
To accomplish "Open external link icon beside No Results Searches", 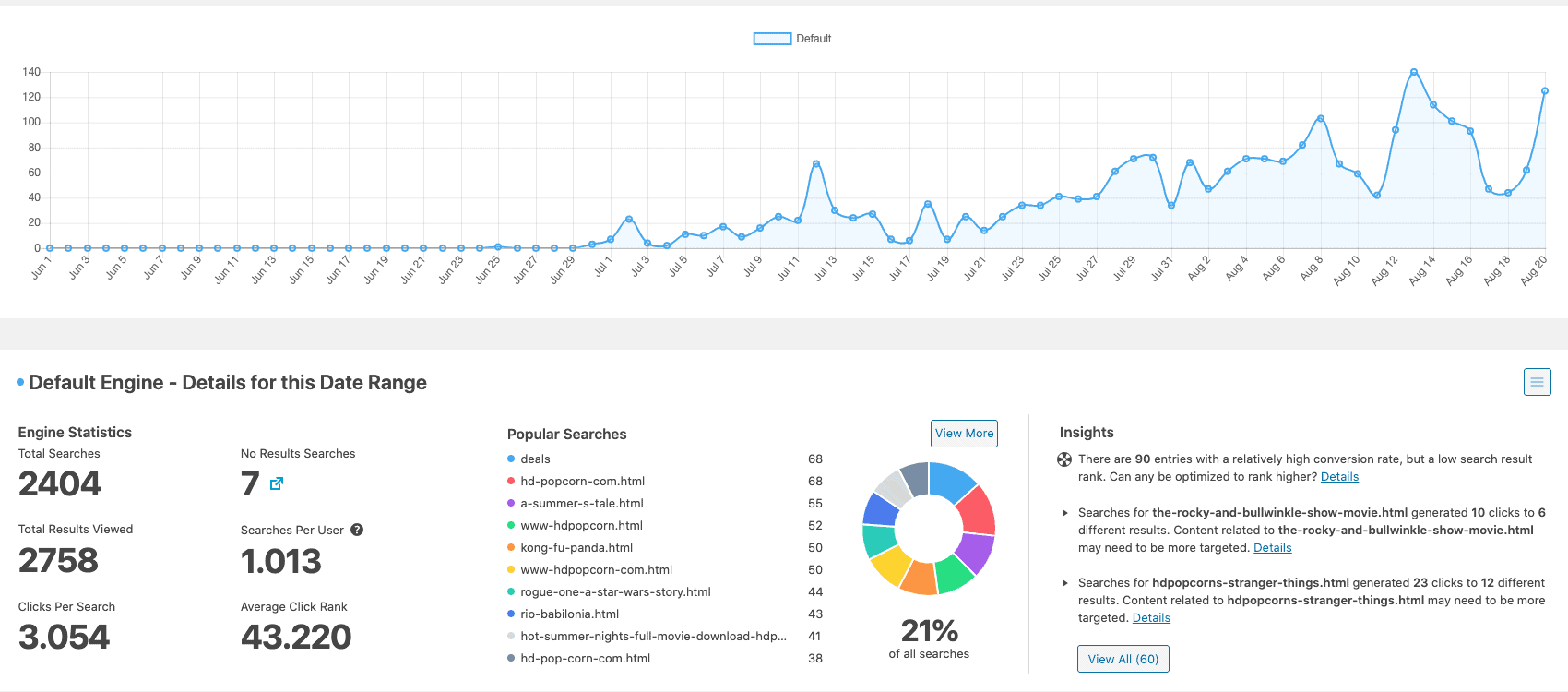I will [277, 483].
